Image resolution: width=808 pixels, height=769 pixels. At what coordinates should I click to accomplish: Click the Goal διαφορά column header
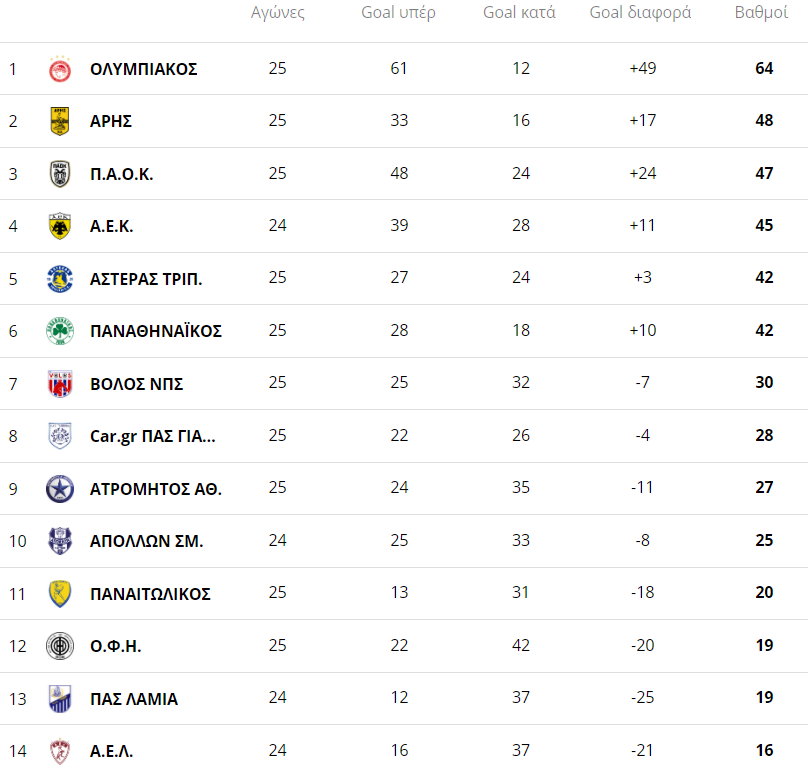pos(640,13)
